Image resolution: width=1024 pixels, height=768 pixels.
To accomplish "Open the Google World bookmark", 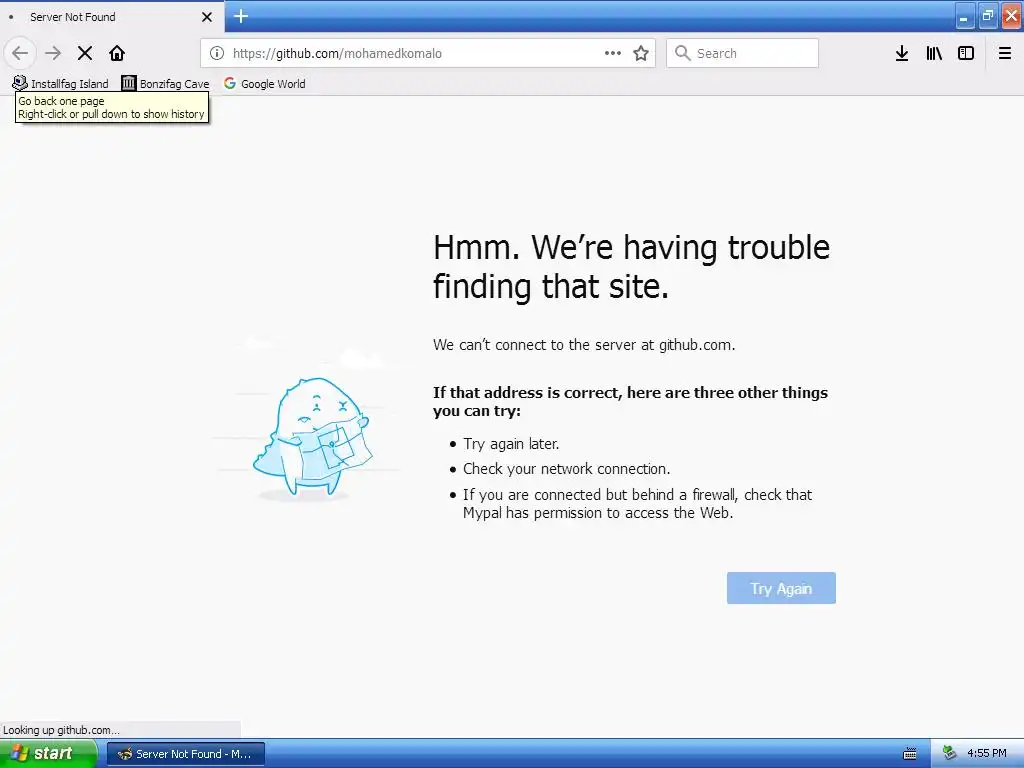I will 265,84.
